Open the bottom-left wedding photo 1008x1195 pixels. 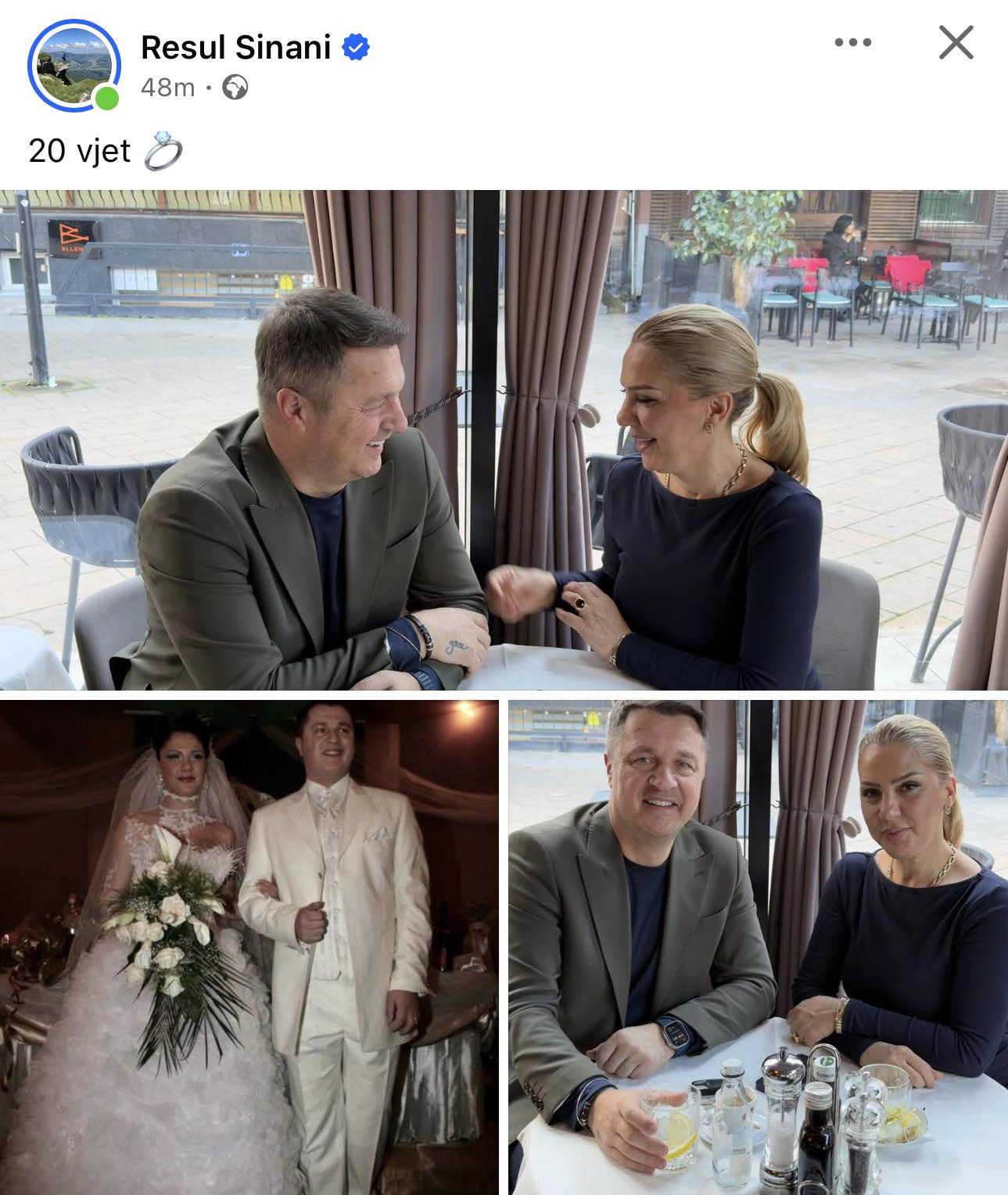coord(249,947)
